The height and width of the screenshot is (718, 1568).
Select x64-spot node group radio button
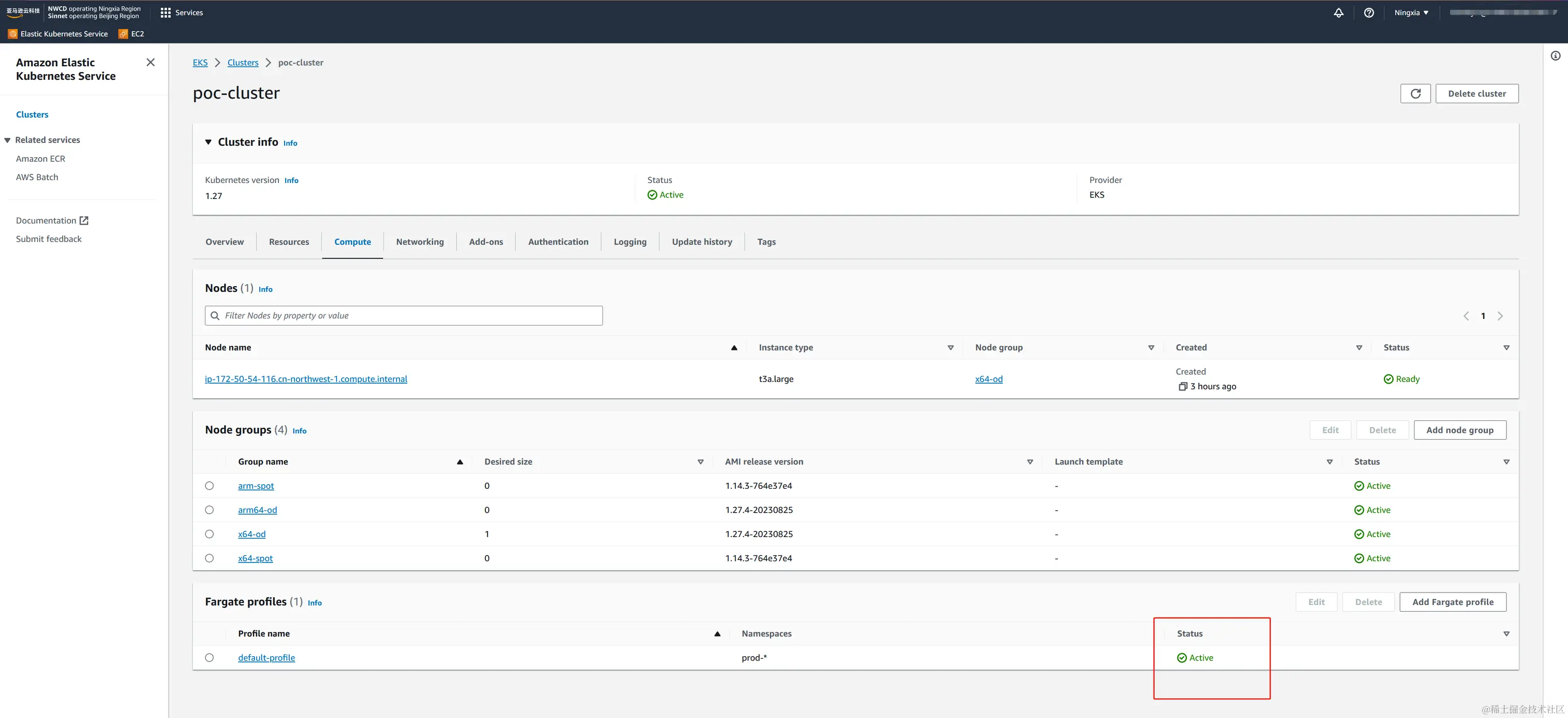[x=209, y=558]
